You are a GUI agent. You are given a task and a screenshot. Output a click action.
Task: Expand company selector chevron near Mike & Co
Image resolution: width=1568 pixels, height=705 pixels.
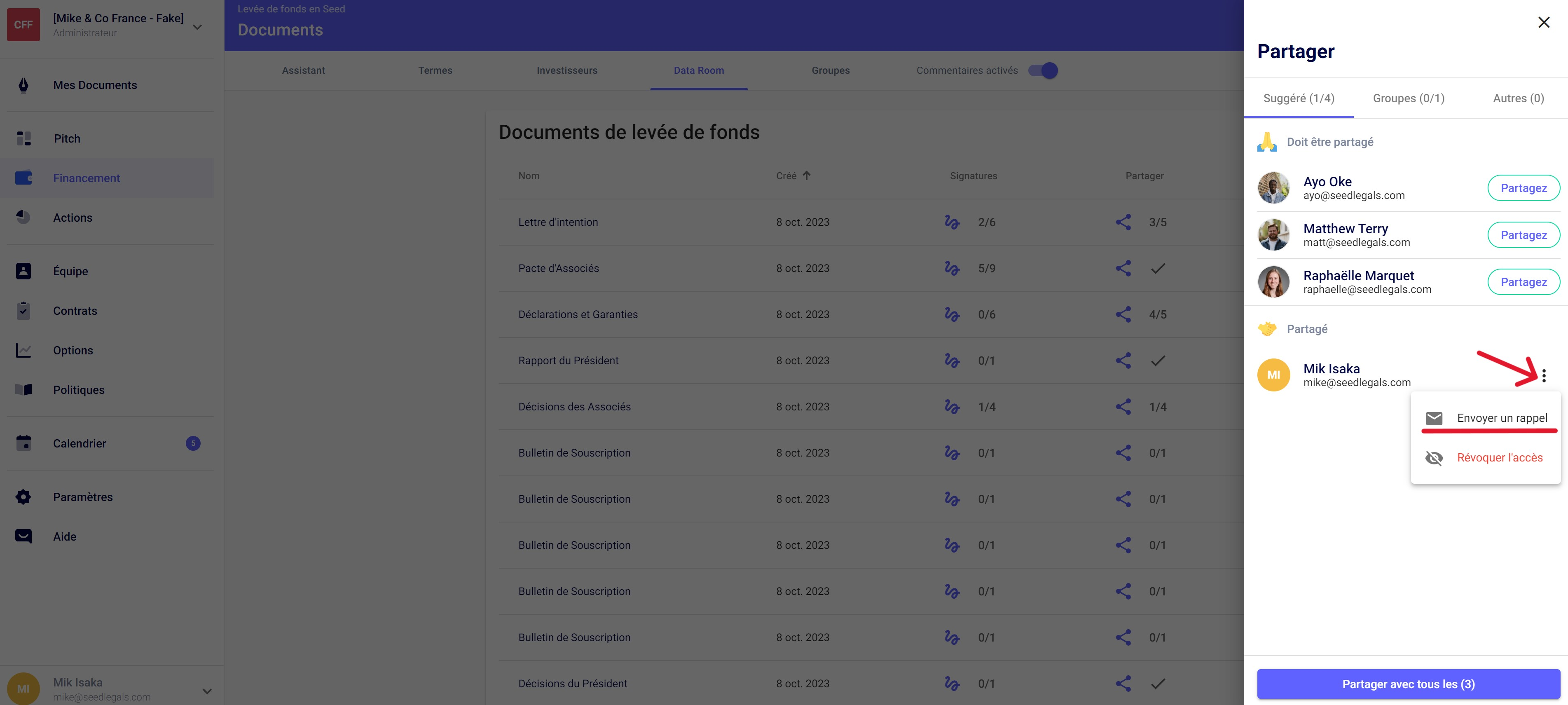coord(197,27)
